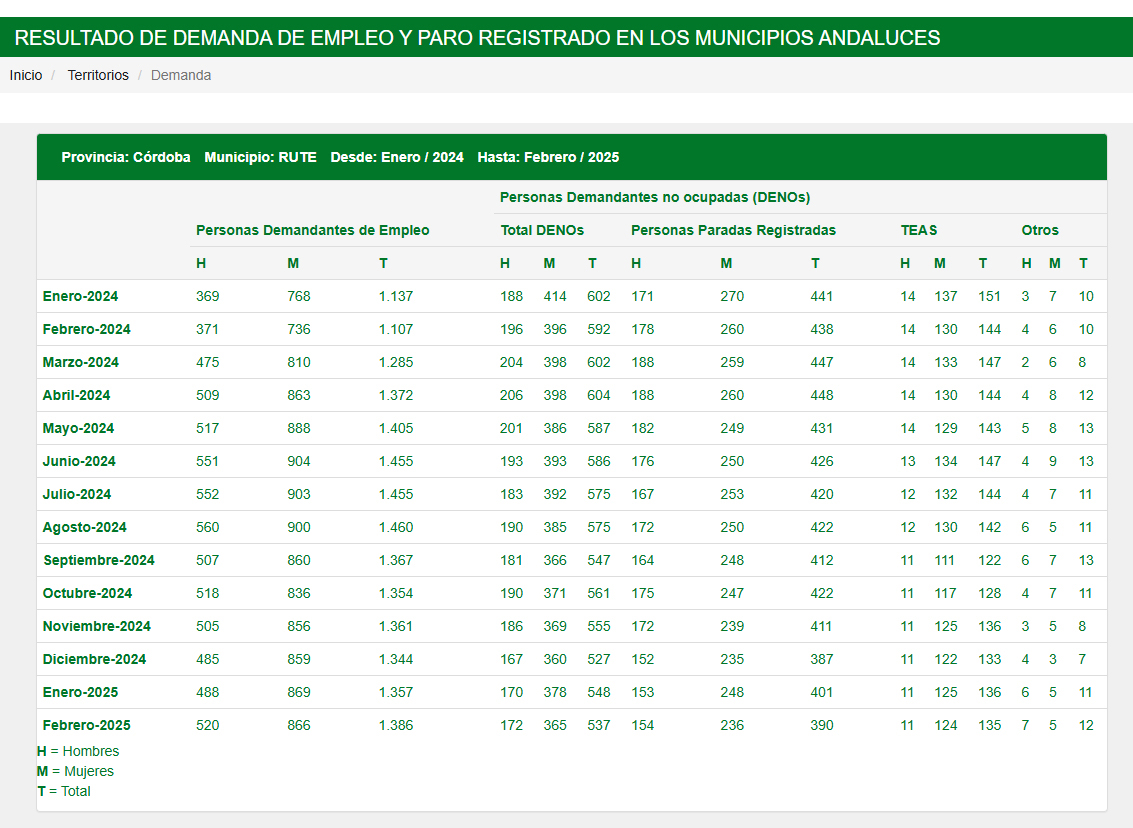Image resolution: width=1133 pixels, height=828 pixels.
Task: Click the Febrero-2025 row label
Action: coord(86,725)
